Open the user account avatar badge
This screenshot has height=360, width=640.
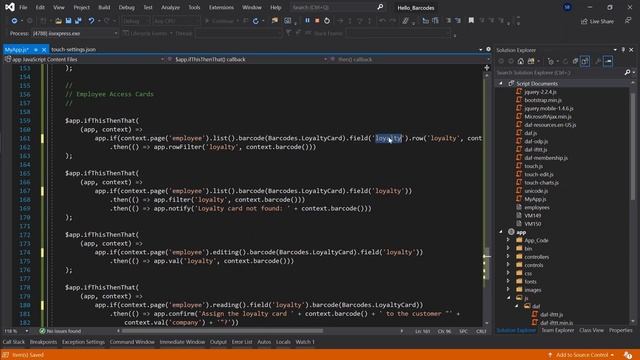567,7
